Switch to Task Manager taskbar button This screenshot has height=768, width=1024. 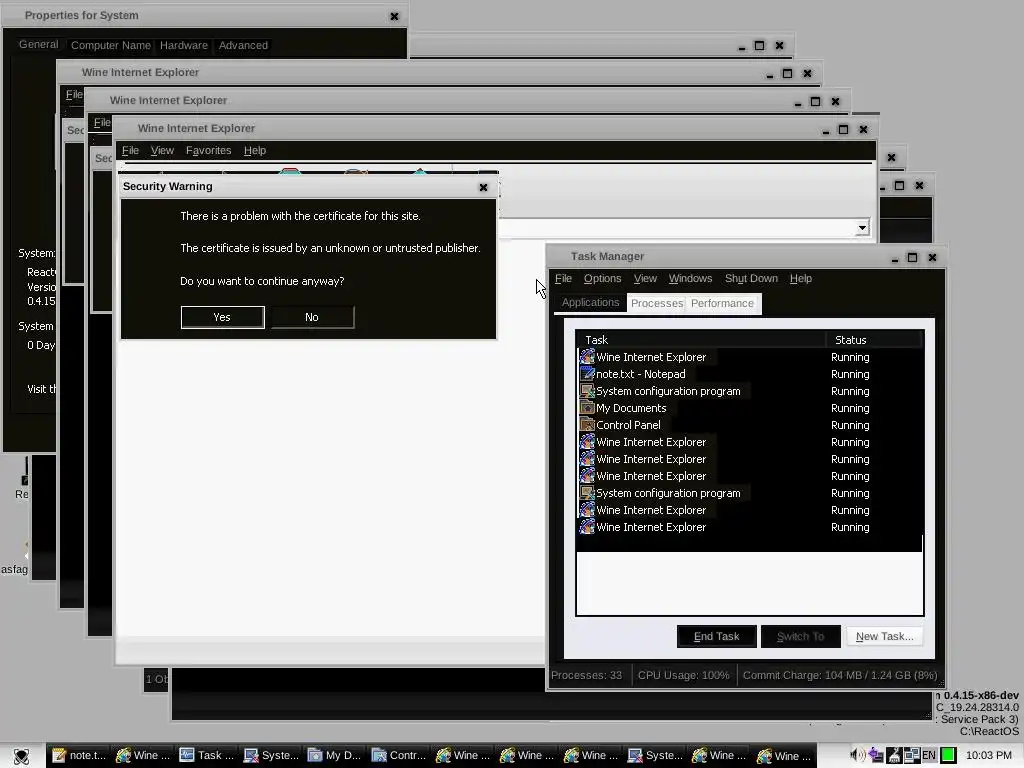pyautogui.click(x=207, y=756)
